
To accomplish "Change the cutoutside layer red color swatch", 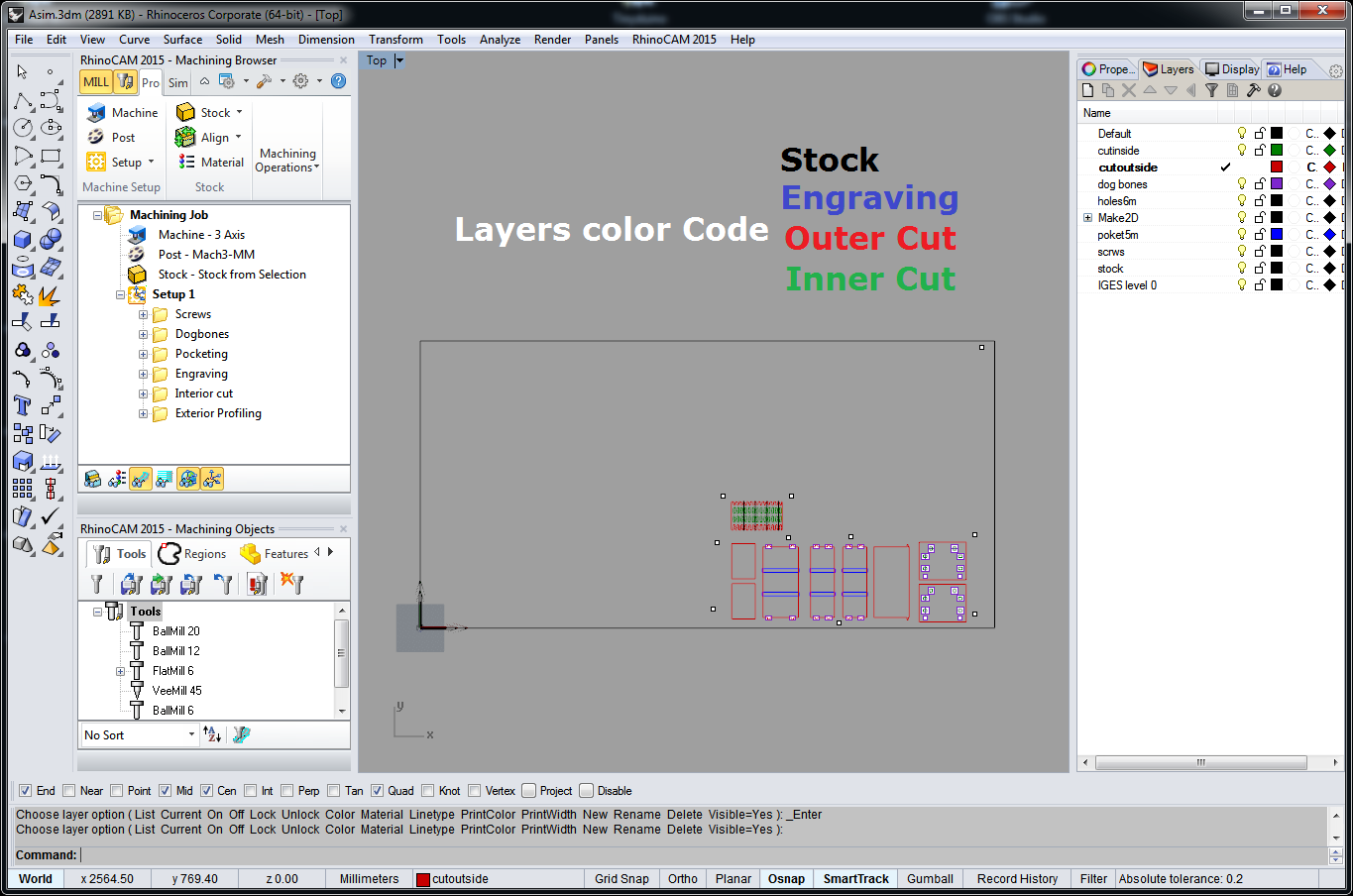I will pos(1277,168).
